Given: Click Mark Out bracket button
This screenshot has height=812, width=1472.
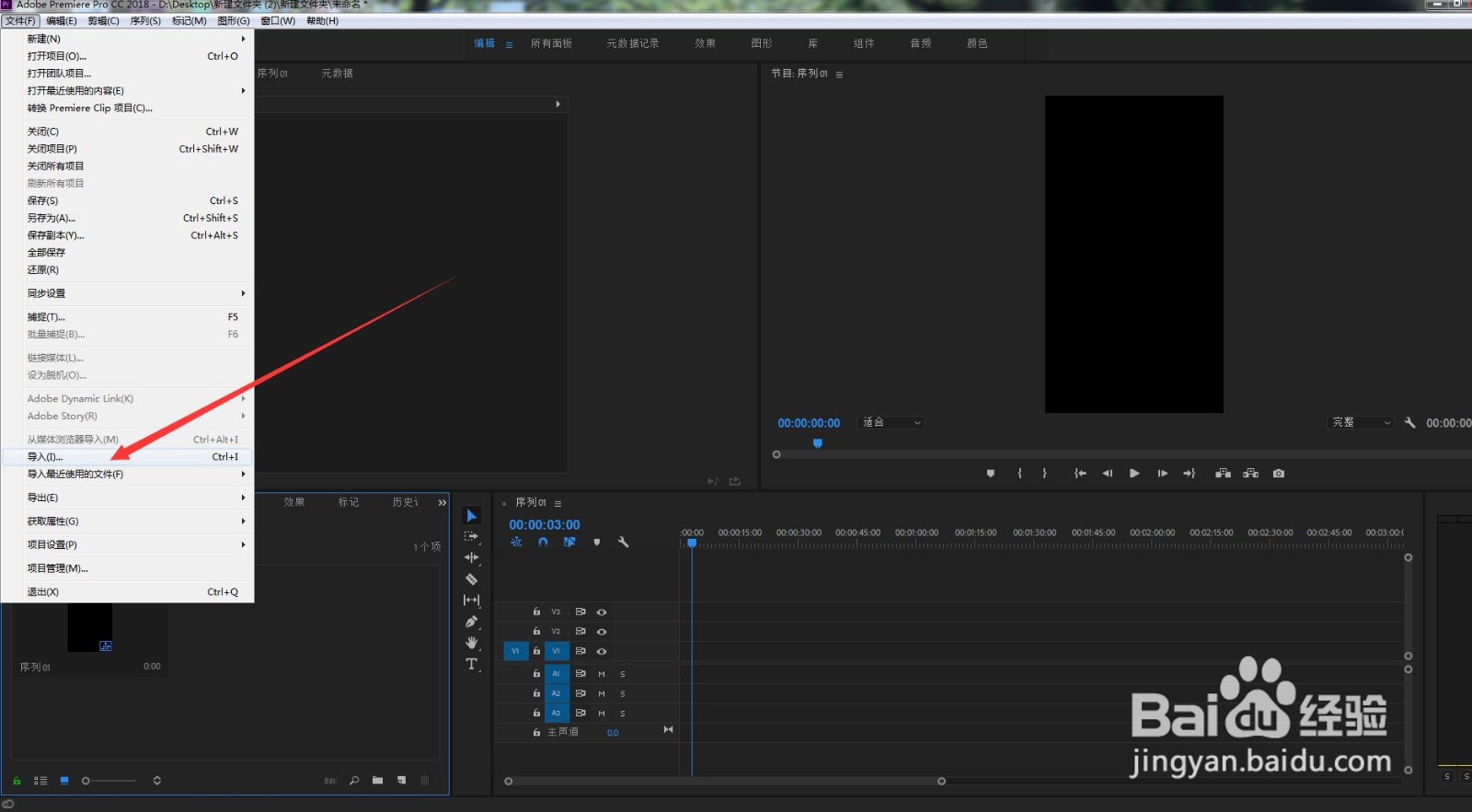Looking at the screenshot, I should coord(1044,474).
